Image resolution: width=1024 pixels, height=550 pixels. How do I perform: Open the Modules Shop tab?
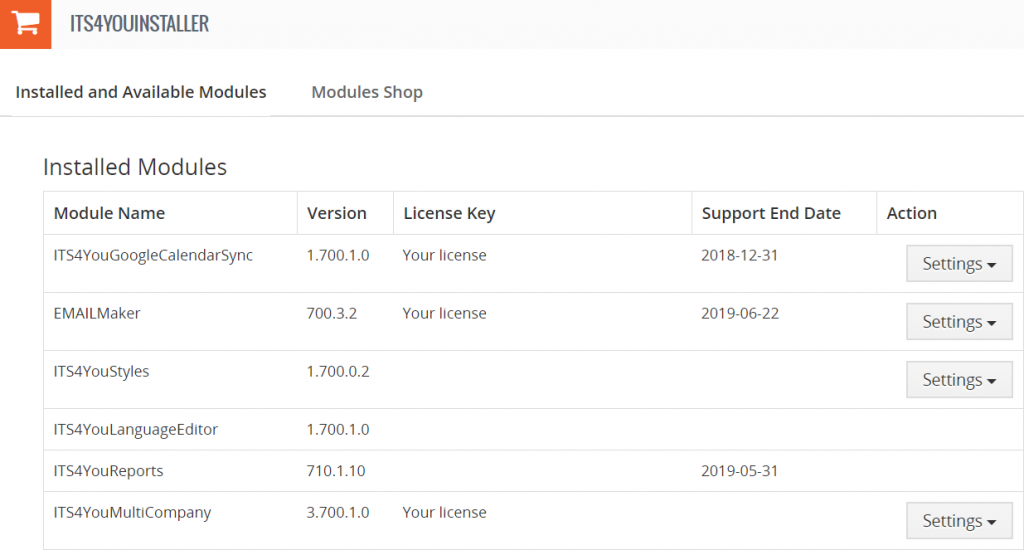pyautogui.click(x=367, y=92)
